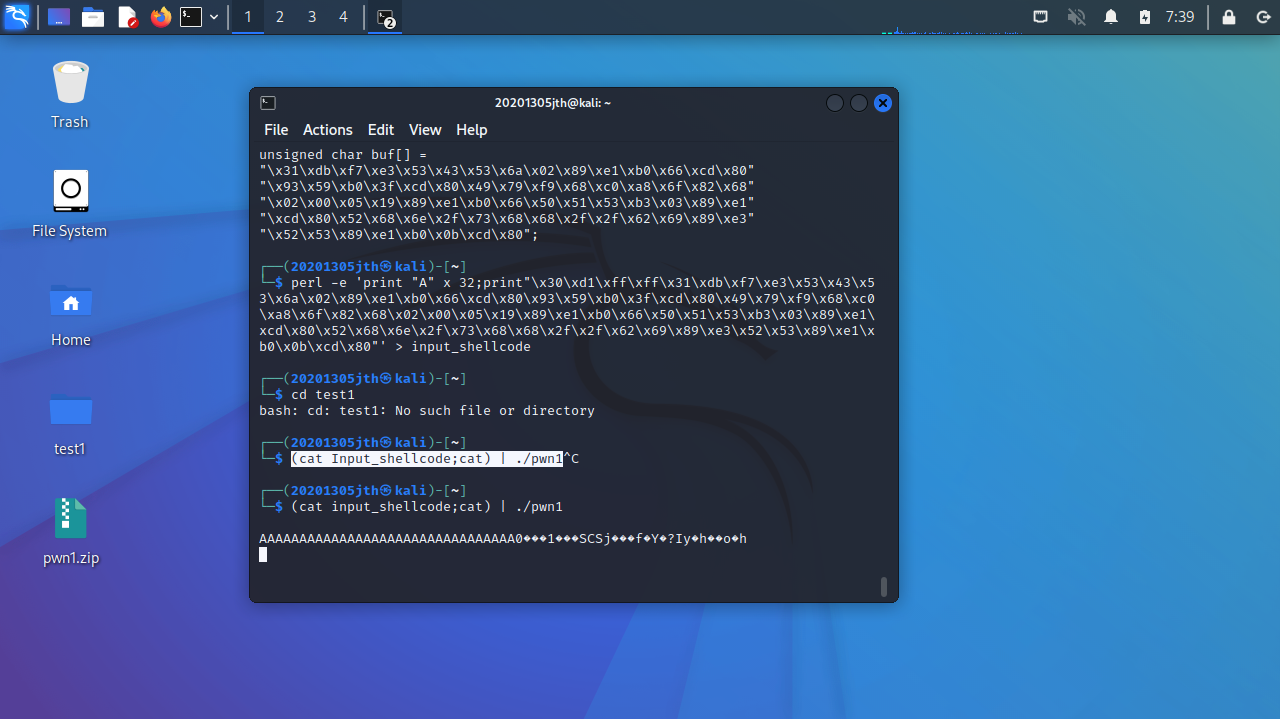
Task: Switch to workspace 4
Action: coord(343,17)
